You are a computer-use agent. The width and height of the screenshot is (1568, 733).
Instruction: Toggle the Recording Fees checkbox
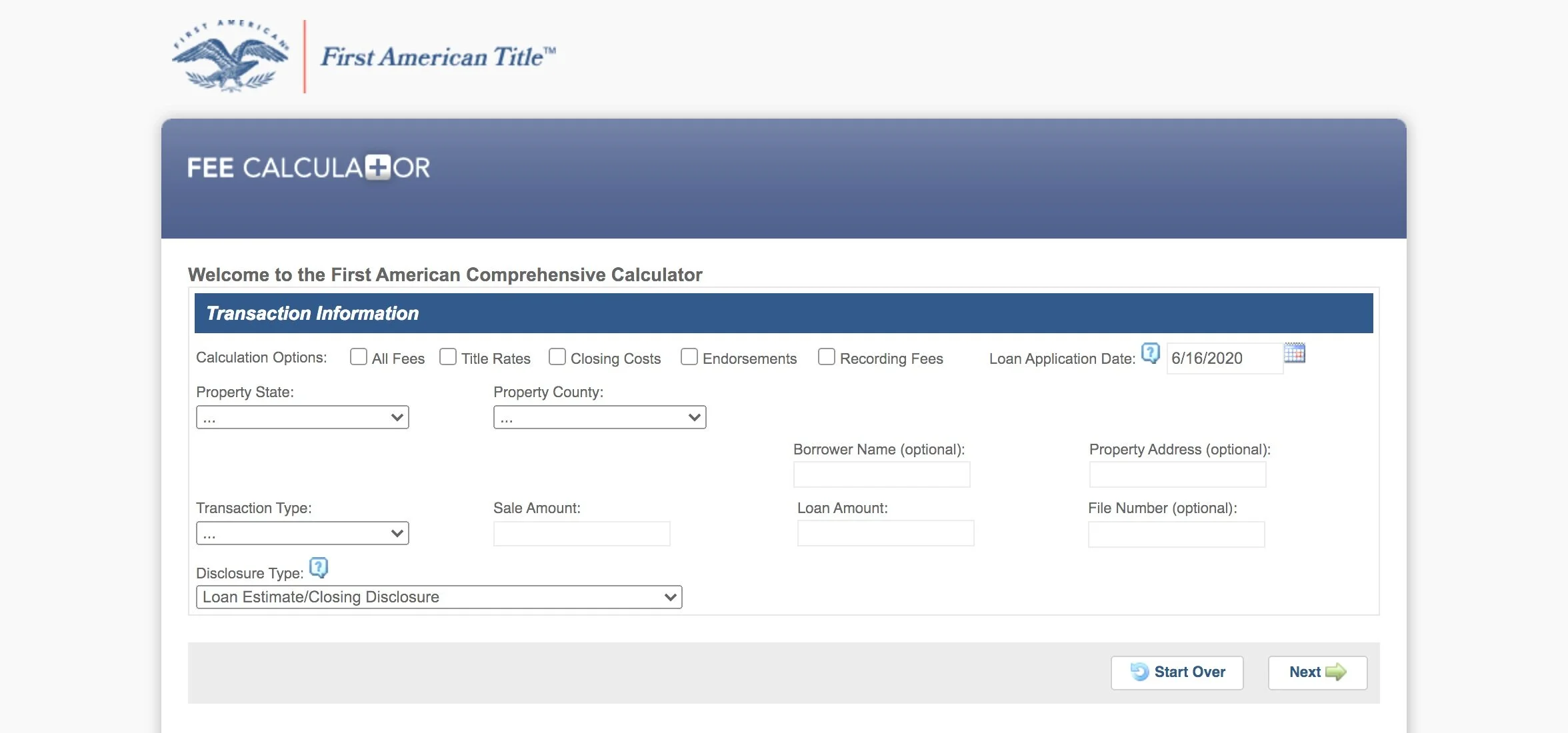click(827, 357)
